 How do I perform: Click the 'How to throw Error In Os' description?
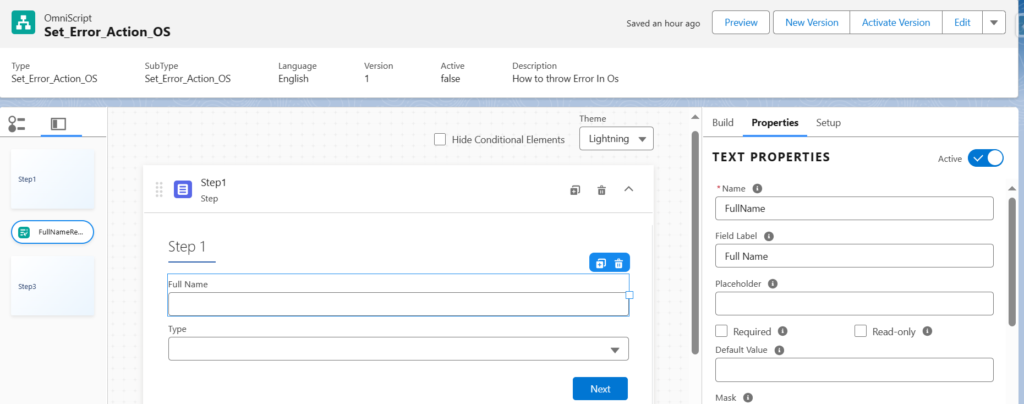tap(566, 79)
